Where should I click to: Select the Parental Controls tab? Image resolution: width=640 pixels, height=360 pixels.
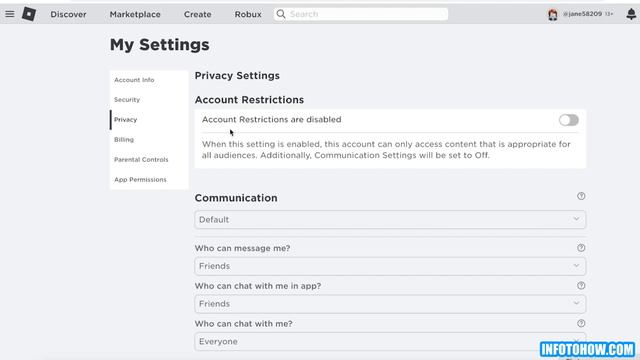tap(149, 160)
